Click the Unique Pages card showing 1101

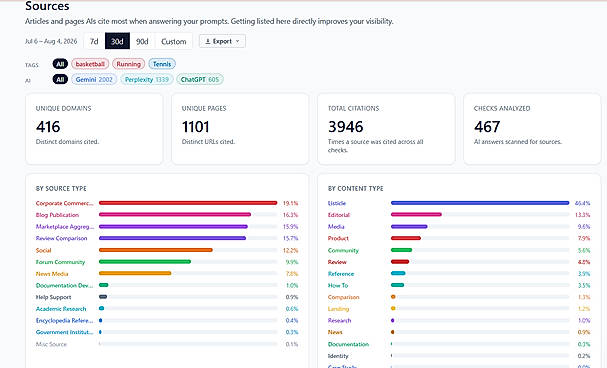pos(240,129)
